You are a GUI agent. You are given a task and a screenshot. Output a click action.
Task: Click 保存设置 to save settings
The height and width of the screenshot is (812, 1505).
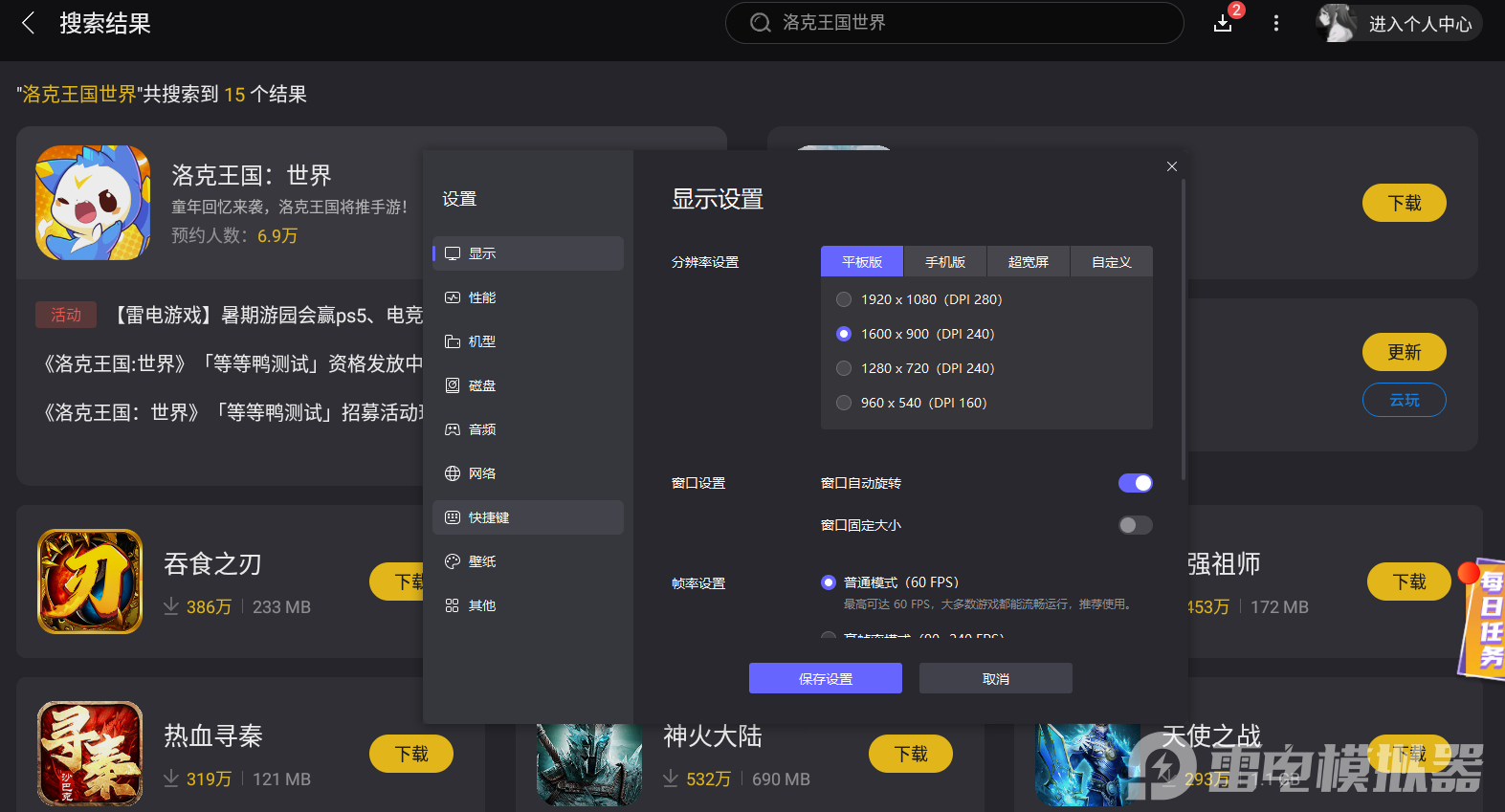(826, 678)
